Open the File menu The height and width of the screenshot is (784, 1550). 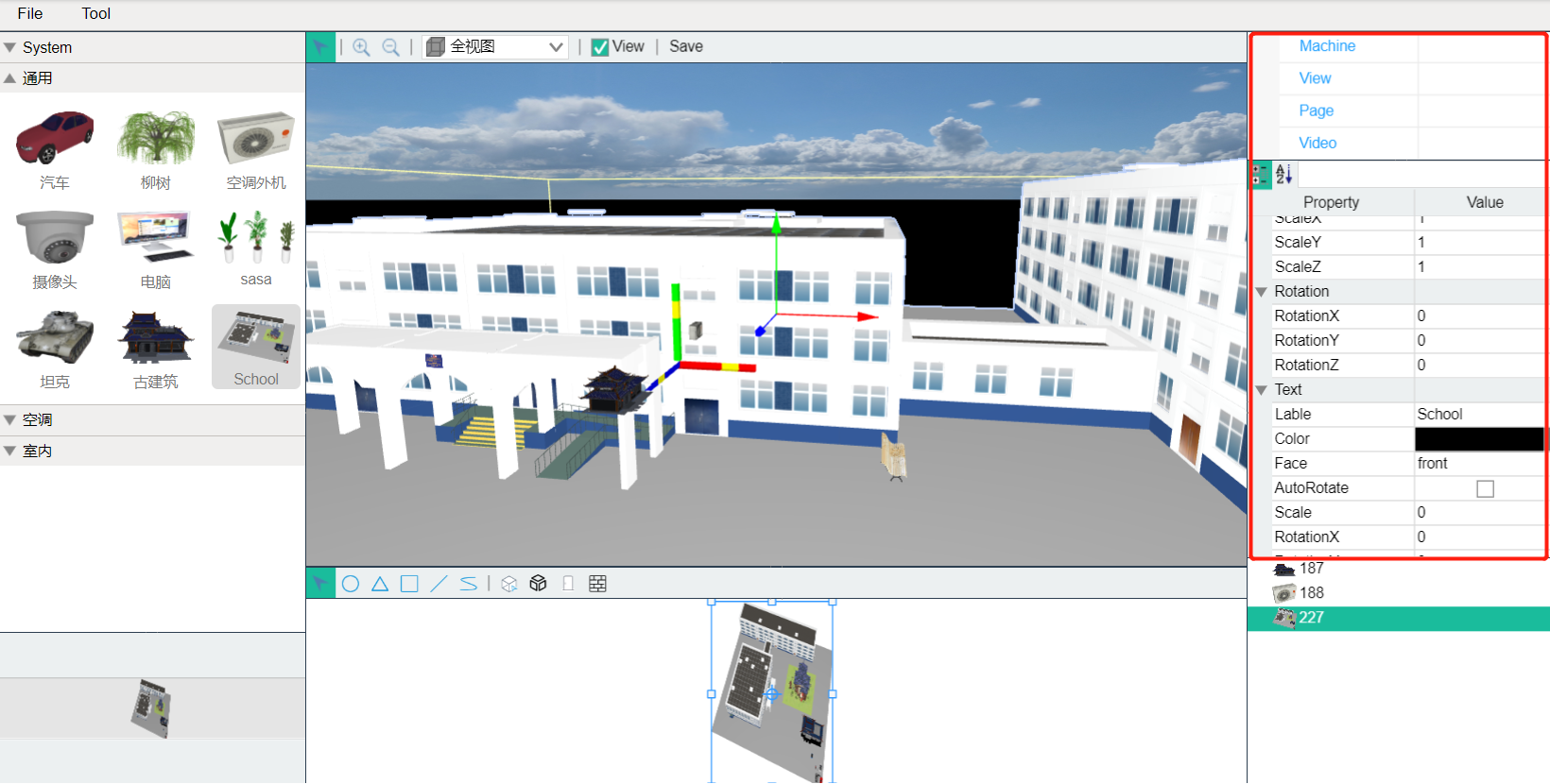click(x=30, y=13)
